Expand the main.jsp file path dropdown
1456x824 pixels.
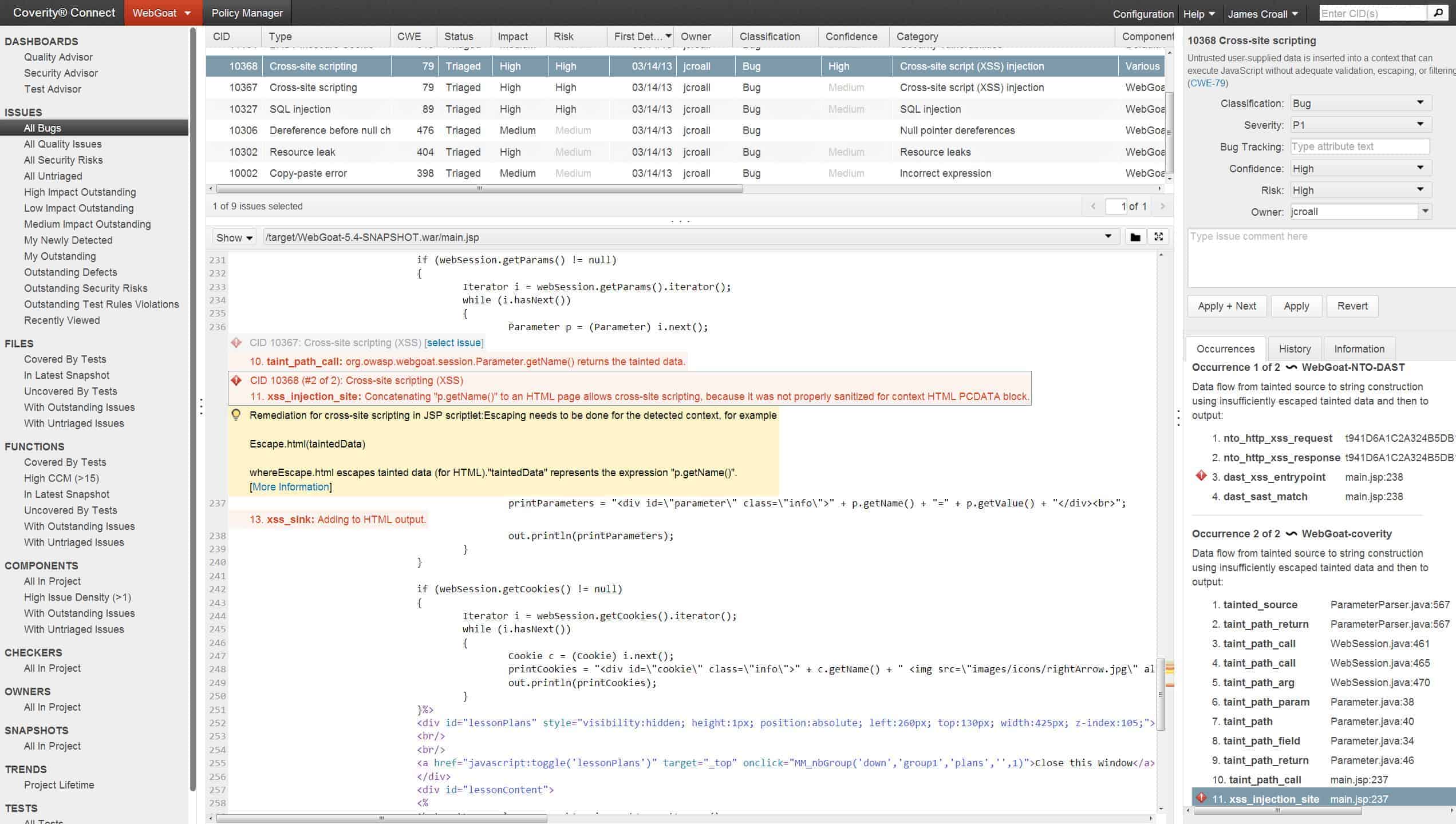pos(1108,236)
